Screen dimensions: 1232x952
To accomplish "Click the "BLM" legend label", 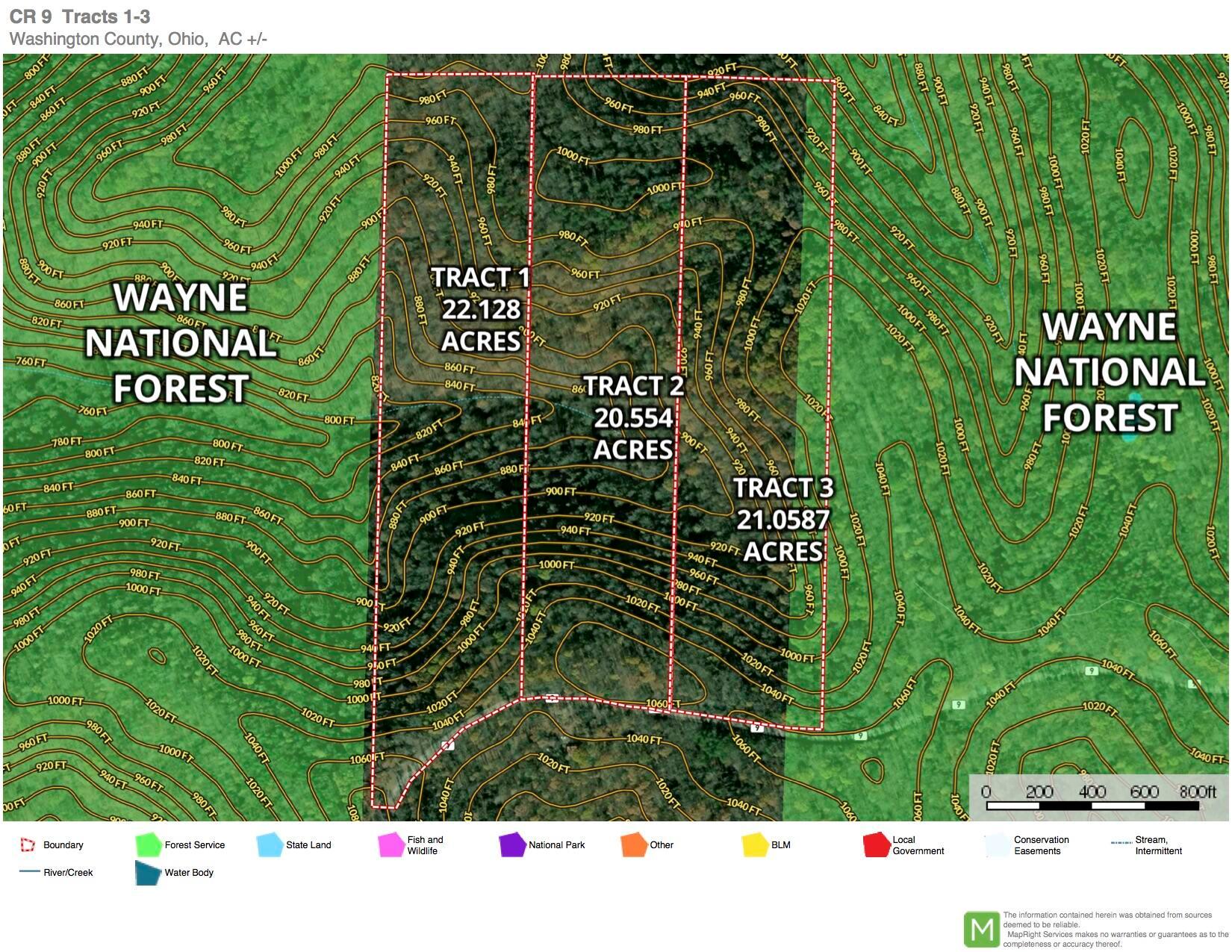I will click(781, 845).
